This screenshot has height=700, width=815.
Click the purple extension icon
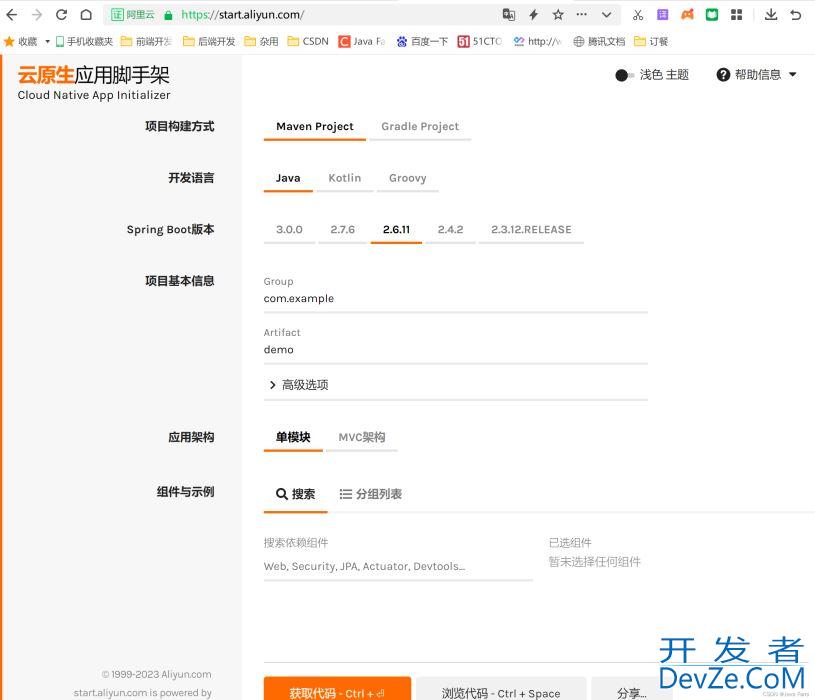pyautogui.click(x=663, y=15)
